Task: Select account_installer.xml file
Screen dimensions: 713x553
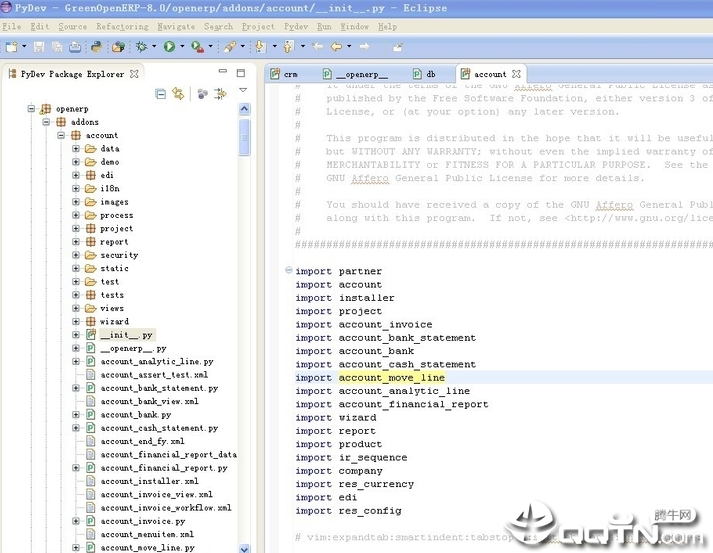Action: [149, 481]
